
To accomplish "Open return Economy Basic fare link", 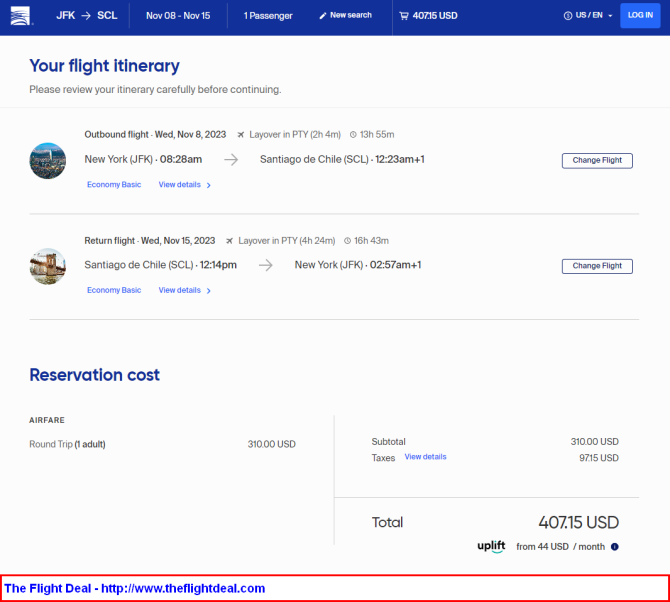I will 114,290.
